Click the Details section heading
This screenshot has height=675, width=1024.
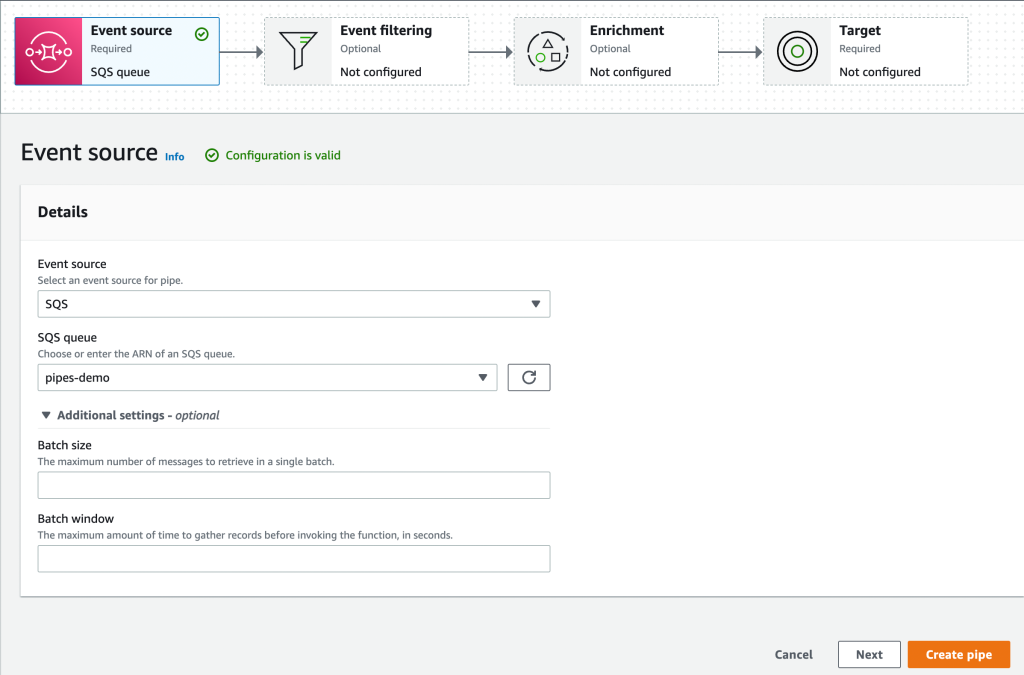click(63, 212)
